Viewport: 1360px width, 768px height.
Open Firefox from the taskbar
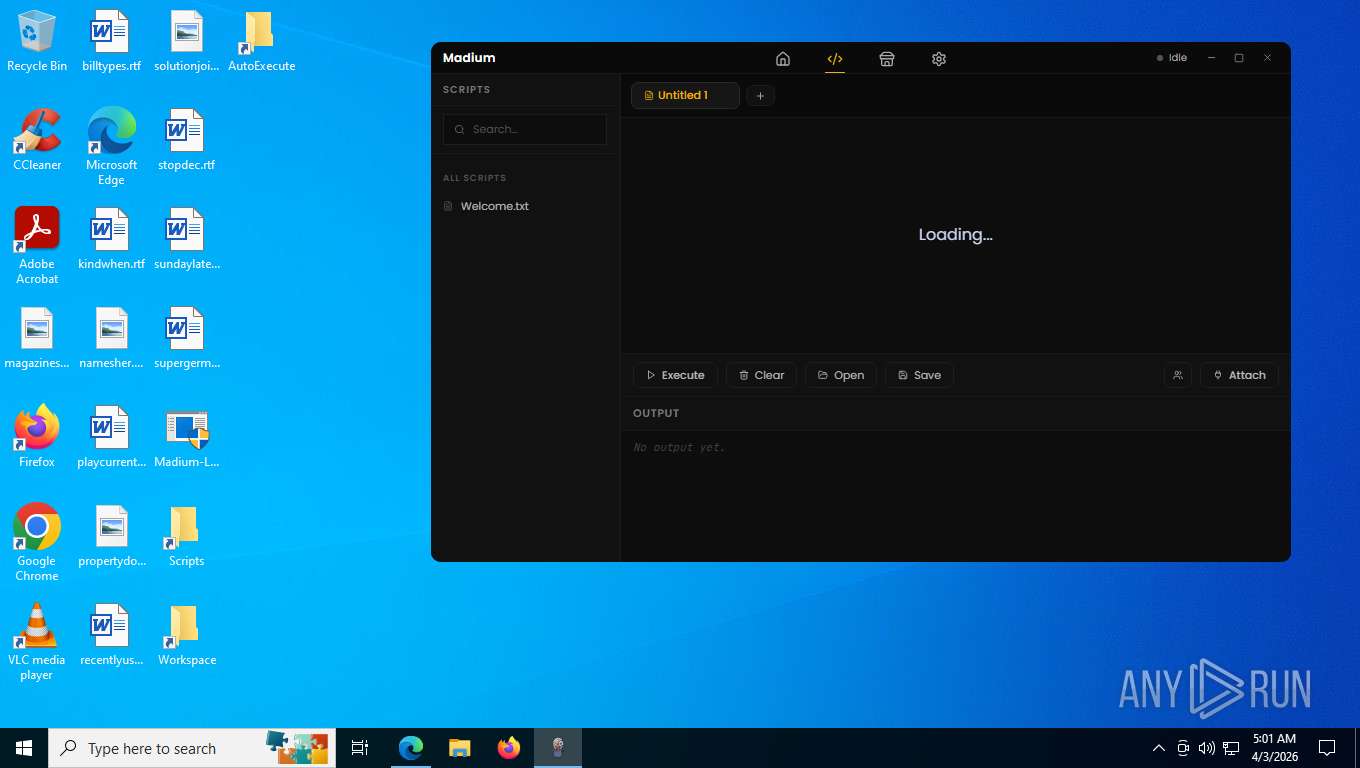pyautogui.click(x=509, y=748)
